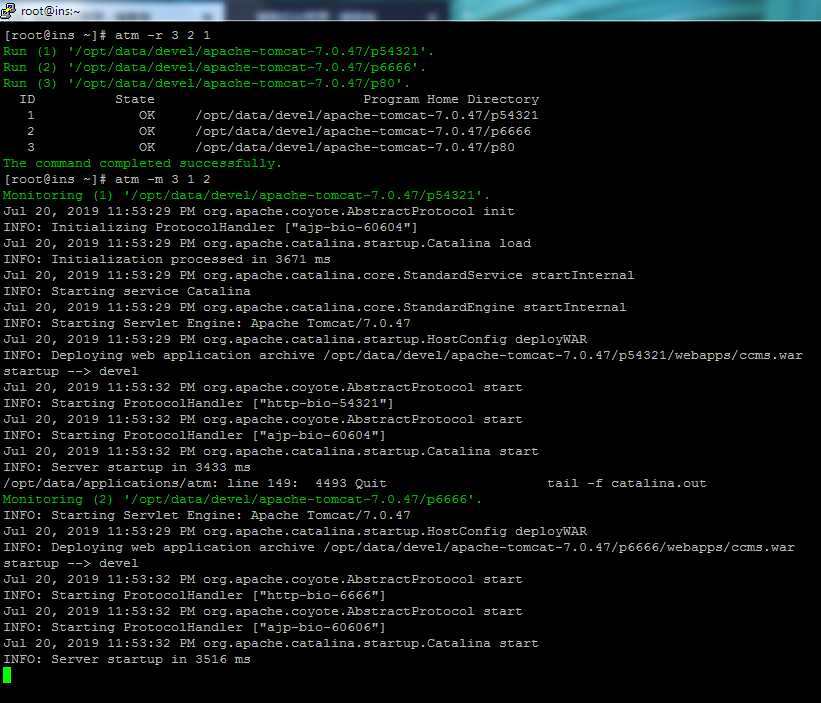Screen dimensions: 821x703
Task: Click the 'StandardService startInternal' log line
Action: pyautogui.click(x=318, y=275)
